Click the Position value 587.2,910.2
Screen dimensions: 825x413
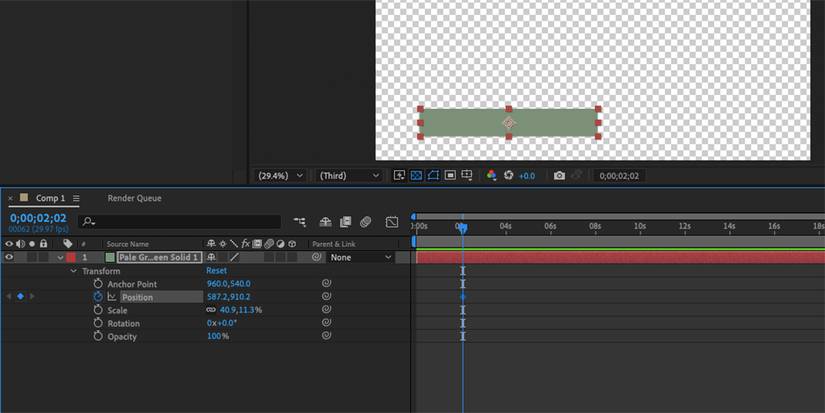(228, 297)
